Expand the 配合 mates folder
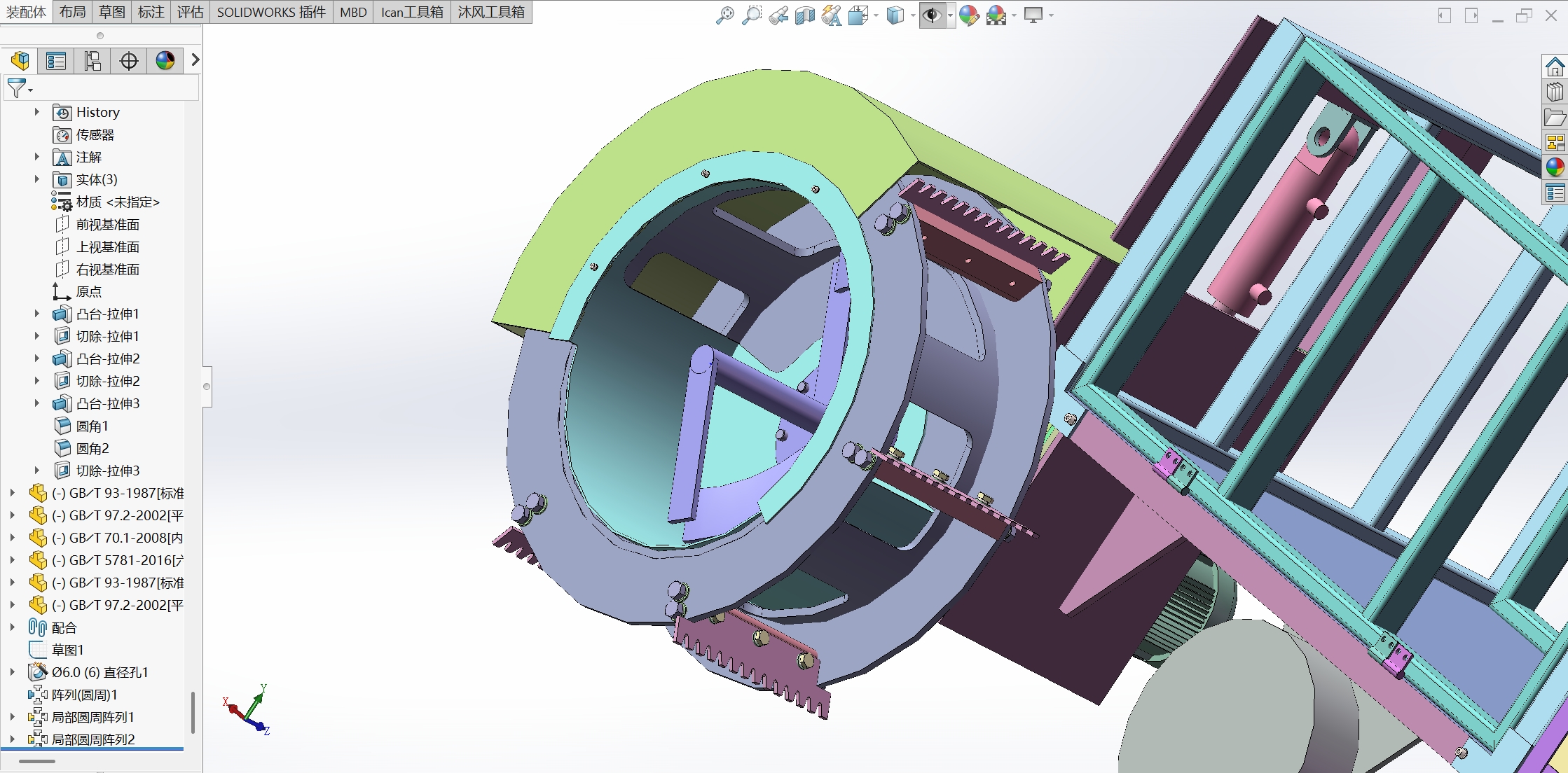The image size is (1568, 773). [12, 627]
